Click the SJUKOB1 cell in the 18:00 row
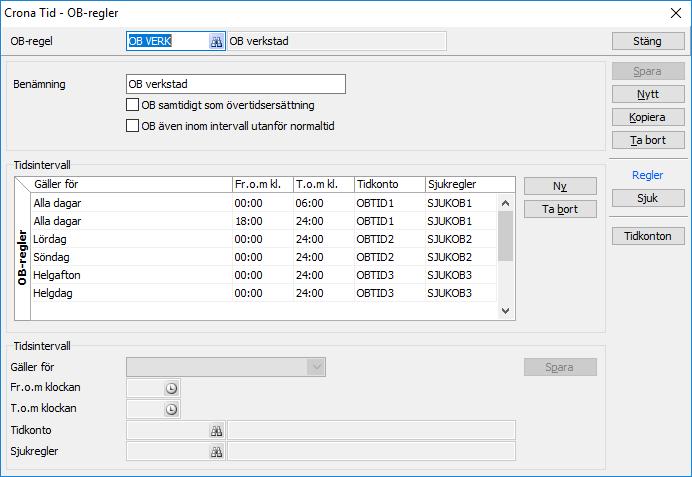692x477 pixels. tap(461, 221)
